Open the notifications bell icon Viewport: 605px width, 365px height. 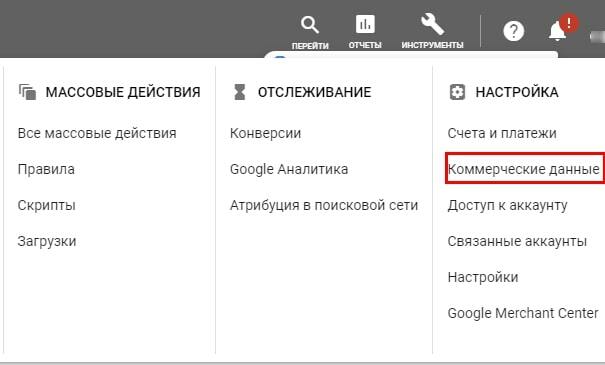[558, 31]
